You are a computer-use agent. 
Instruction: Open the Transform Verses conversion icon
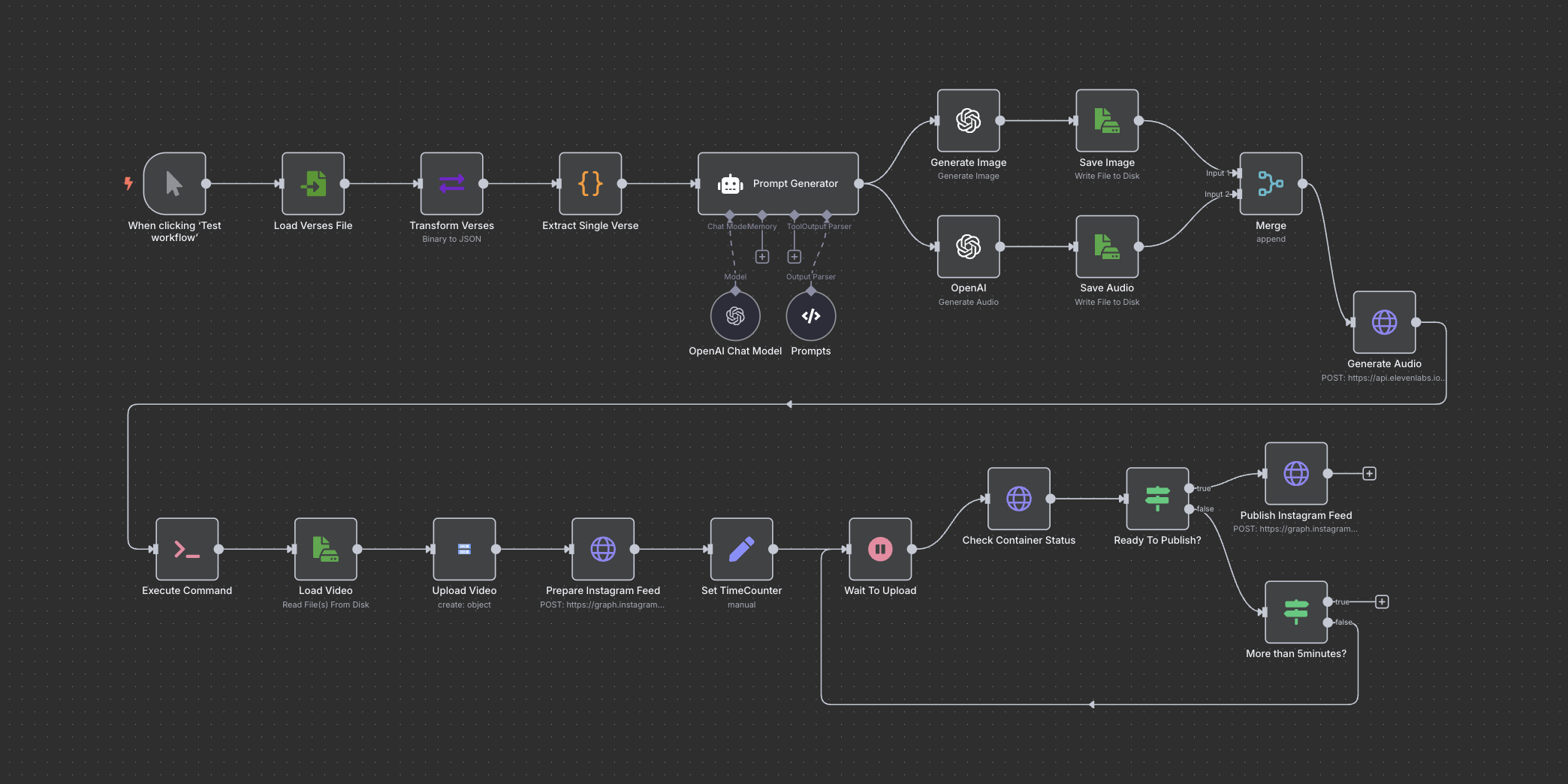tap(451, 182)
